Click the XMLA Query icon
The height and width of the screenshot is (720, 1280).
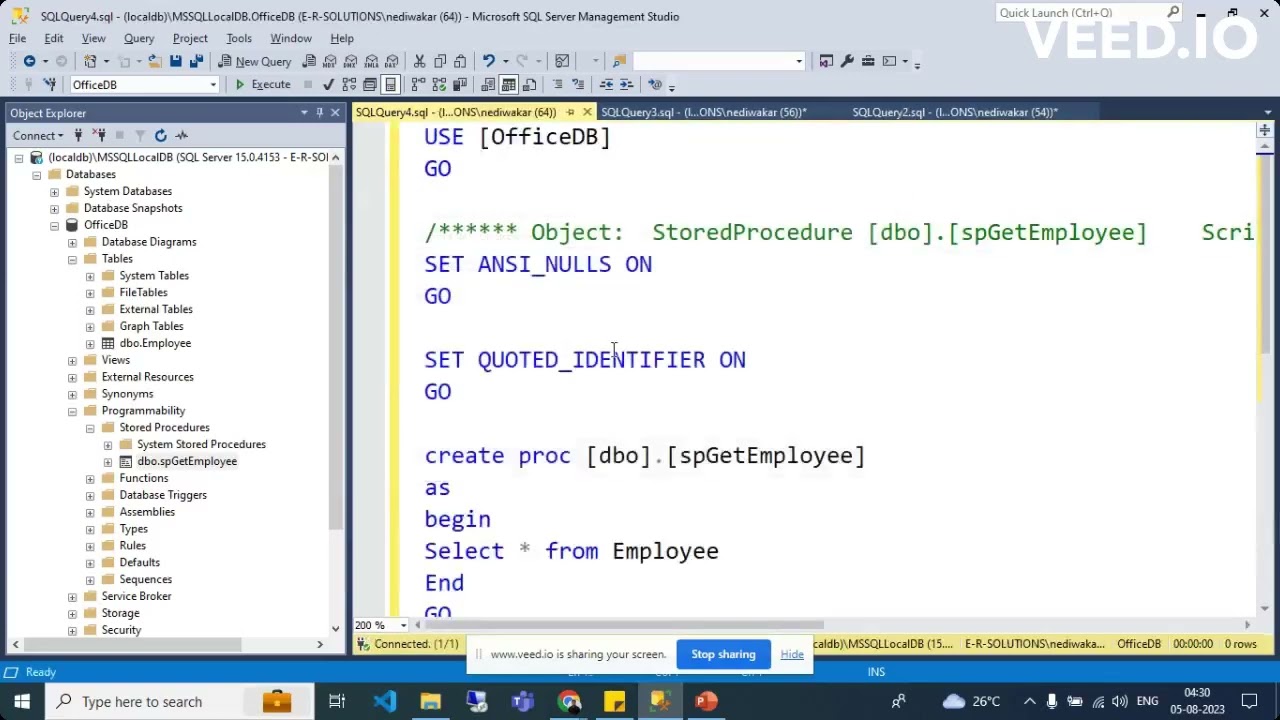coord(371,61)
